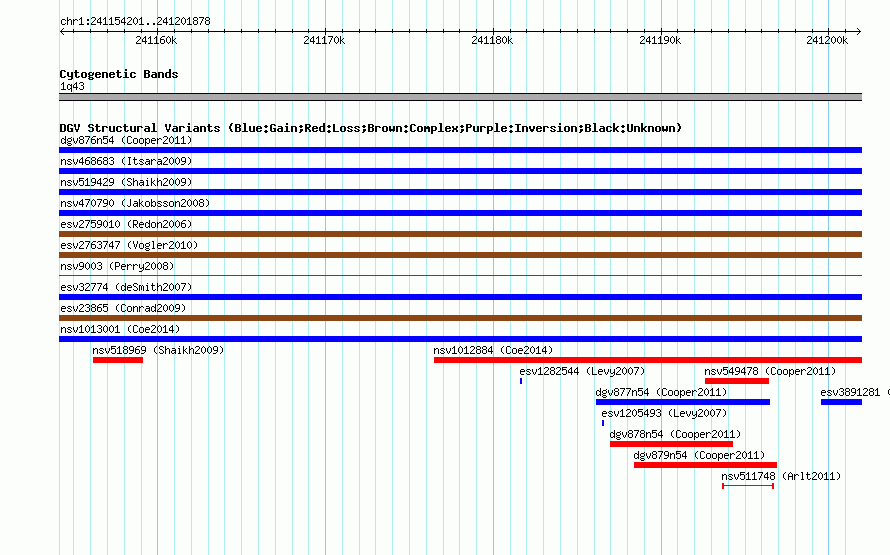
Task: Click the tiny blue mark under esv1205493
Action: 603,423
